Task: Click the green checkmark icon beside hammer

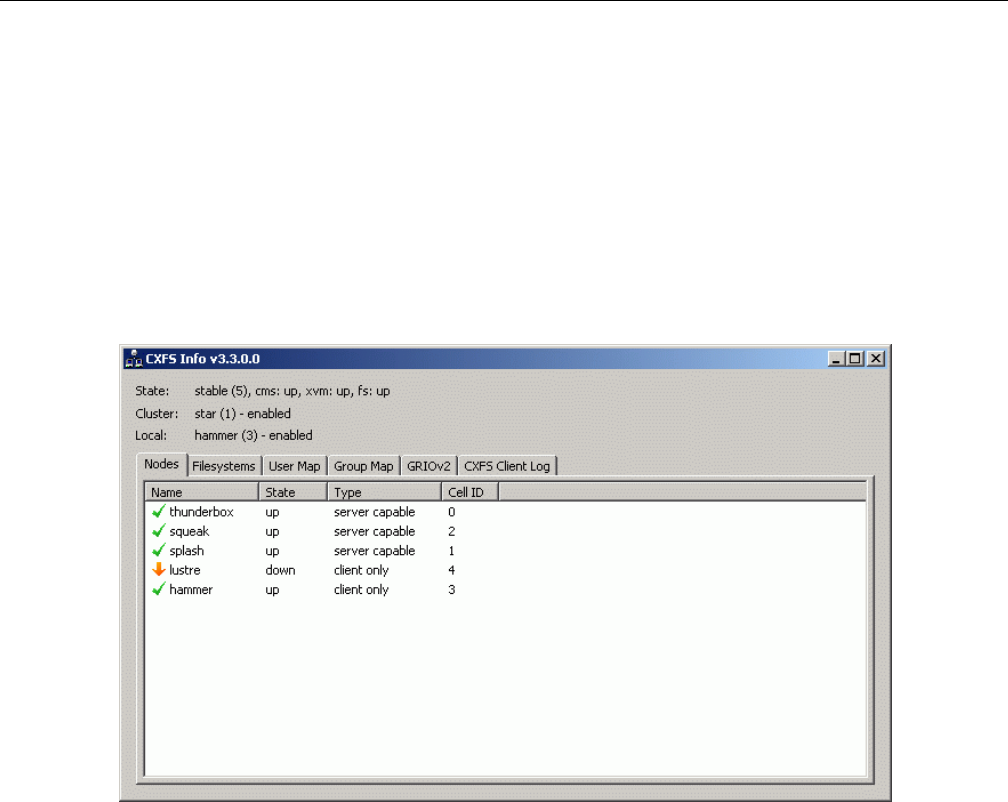Action: pos(159,589)
